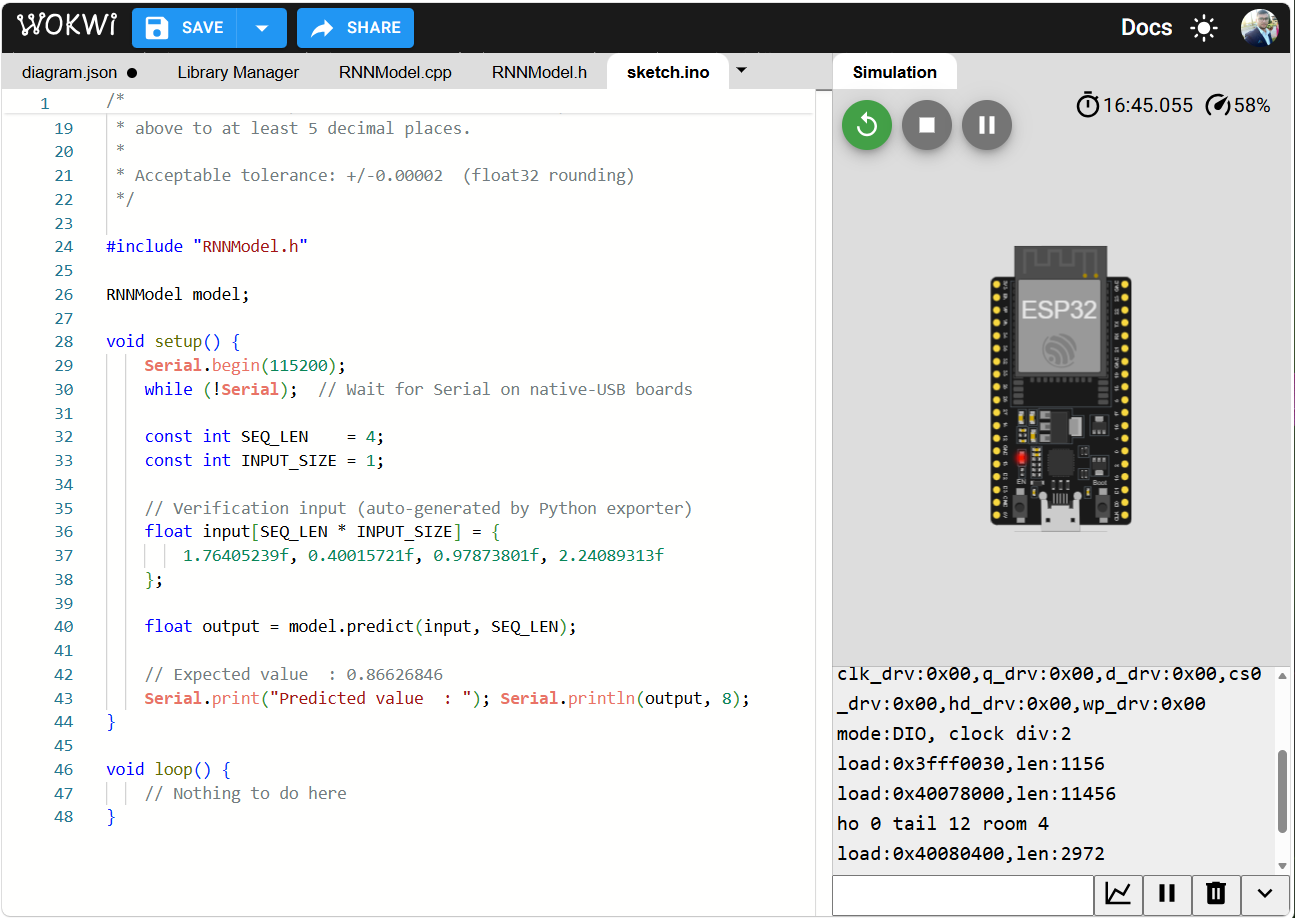Image resolution: width=1295 pixels, height=918 pixels.
Task: Click the simulation timer stopwatch icon
Action: (1087, 105)
